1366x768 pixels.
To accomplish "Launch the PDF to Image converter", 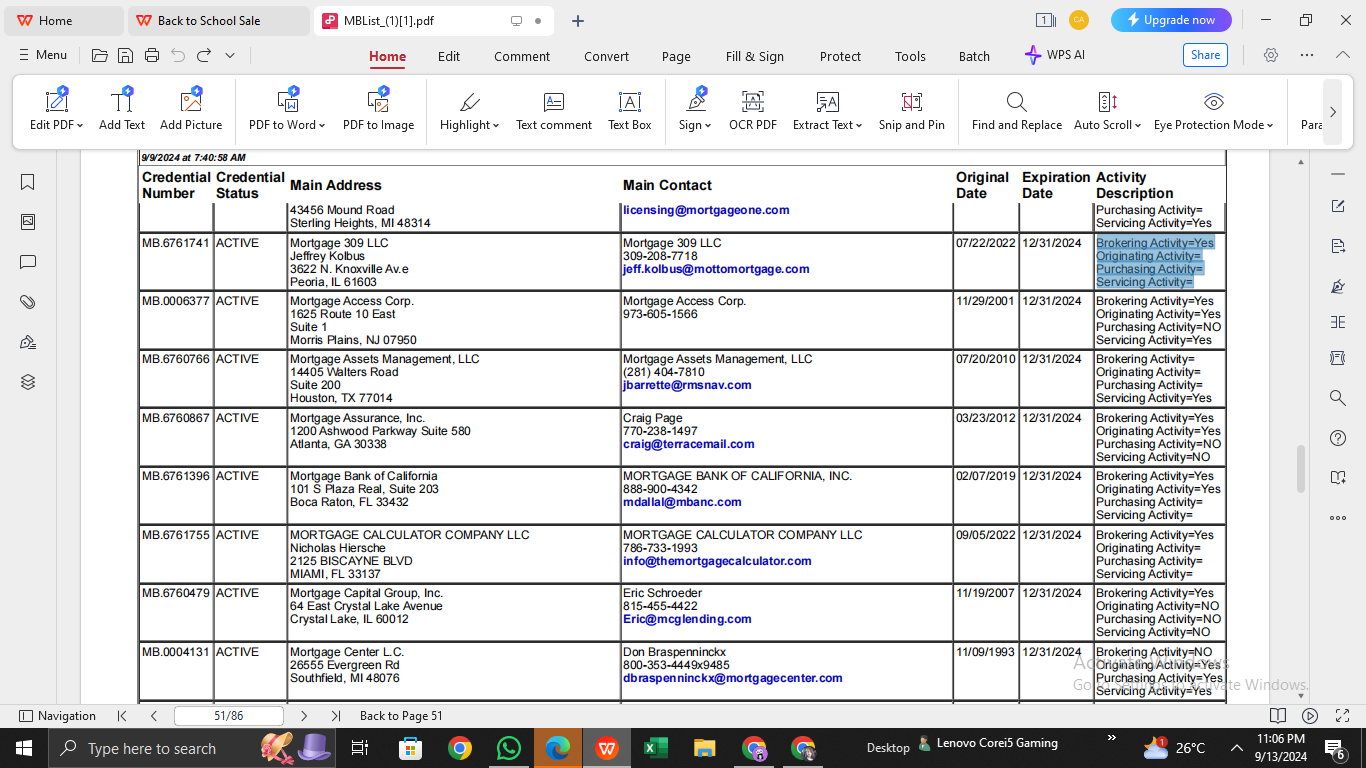I will point(378,110).
